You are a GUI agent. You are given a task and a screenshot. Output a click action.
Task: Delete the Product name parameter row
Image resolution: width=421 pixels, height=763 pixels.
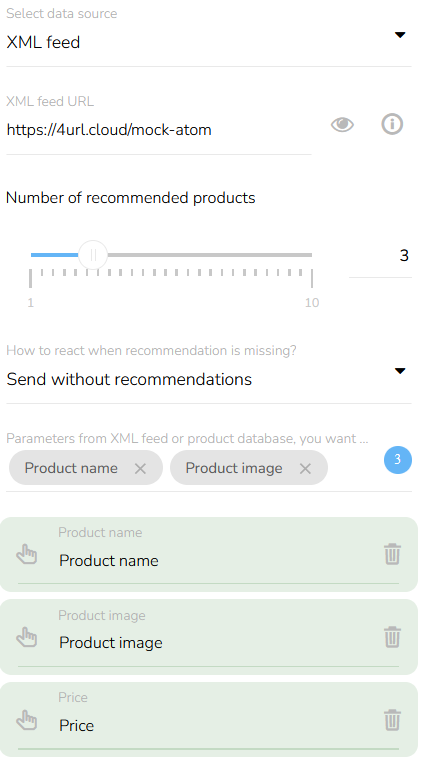[x=392, y=554]
